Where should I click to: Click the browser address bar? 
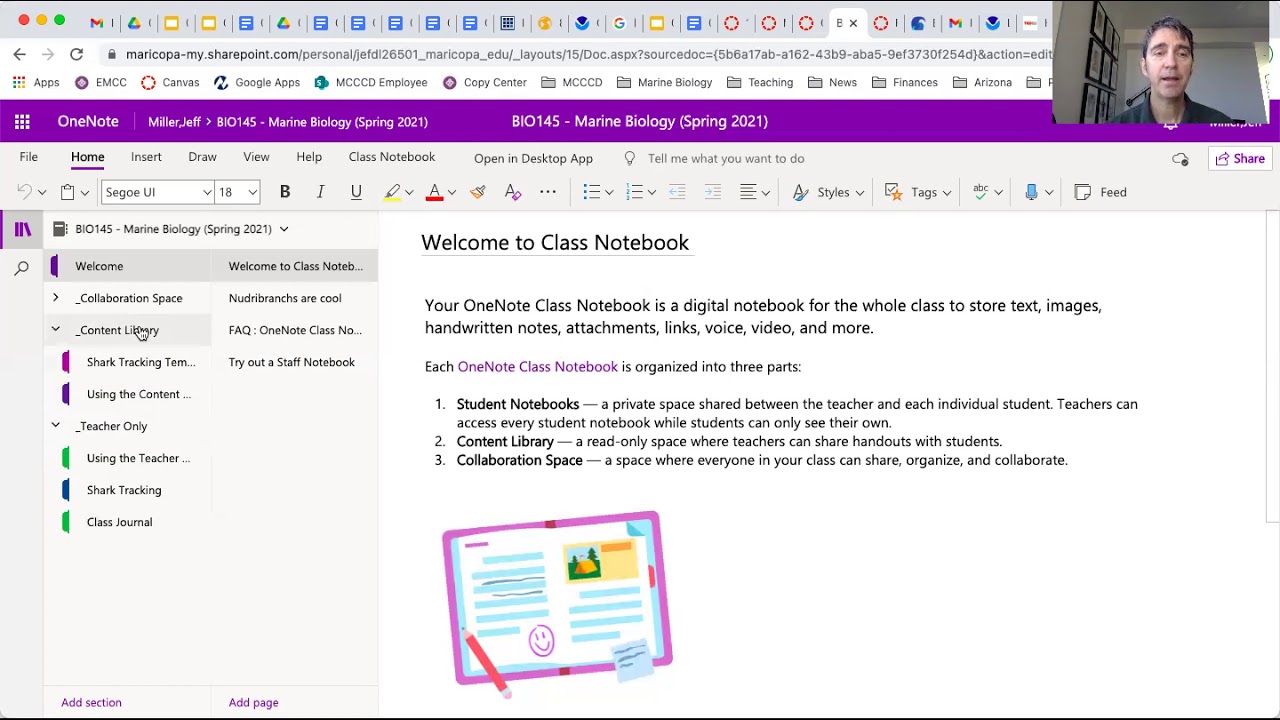coord(588,55)
